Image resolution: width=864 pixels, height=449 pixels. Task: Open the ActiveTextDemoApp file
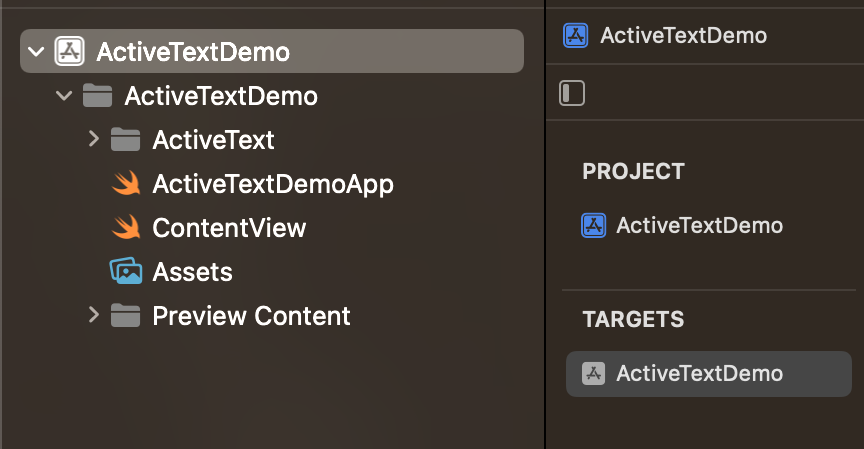tap(272, 184)
